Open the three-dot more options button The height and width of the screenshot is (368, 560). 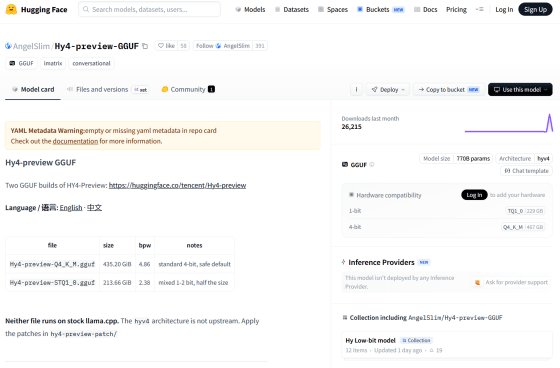356,89
